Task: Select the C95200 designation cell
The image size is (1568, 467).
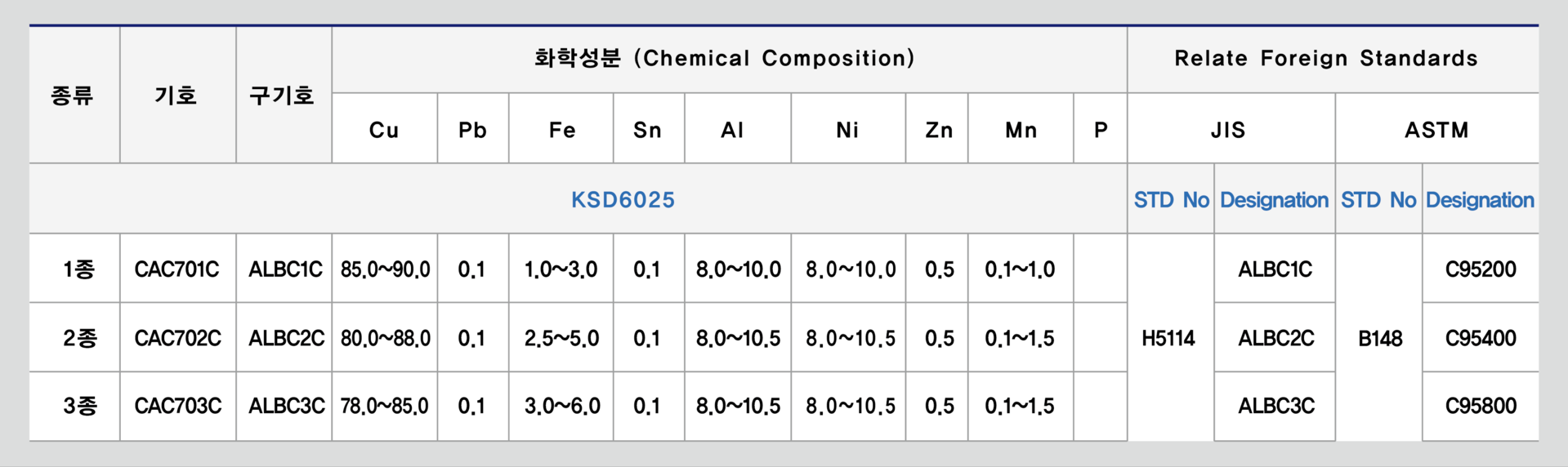Action: click(1481, 269)
